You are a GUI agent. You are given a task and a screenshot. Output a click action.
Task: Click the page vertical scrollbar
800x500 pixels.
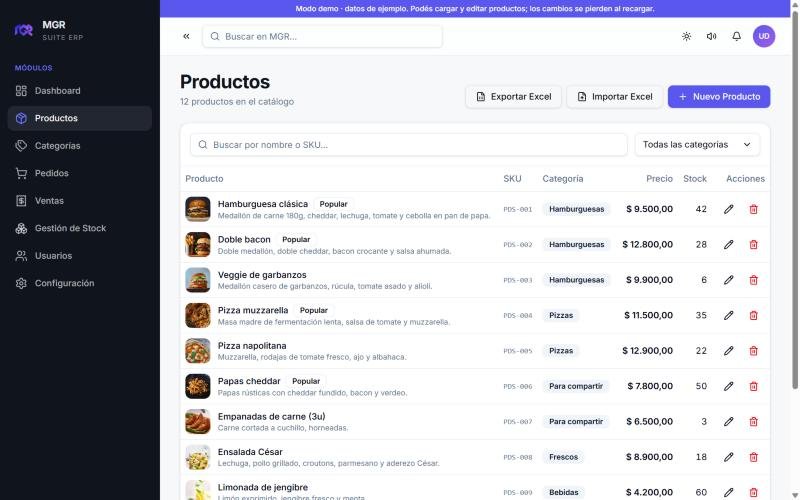(795, 200)
